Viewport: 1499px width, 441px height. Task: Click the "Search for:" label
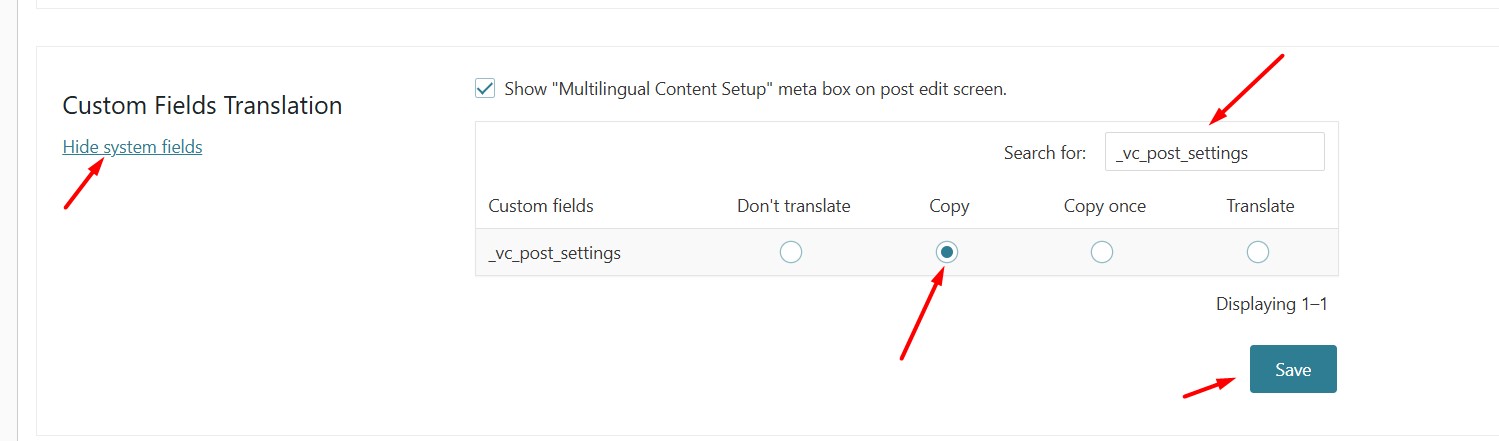pos(1044,153)
